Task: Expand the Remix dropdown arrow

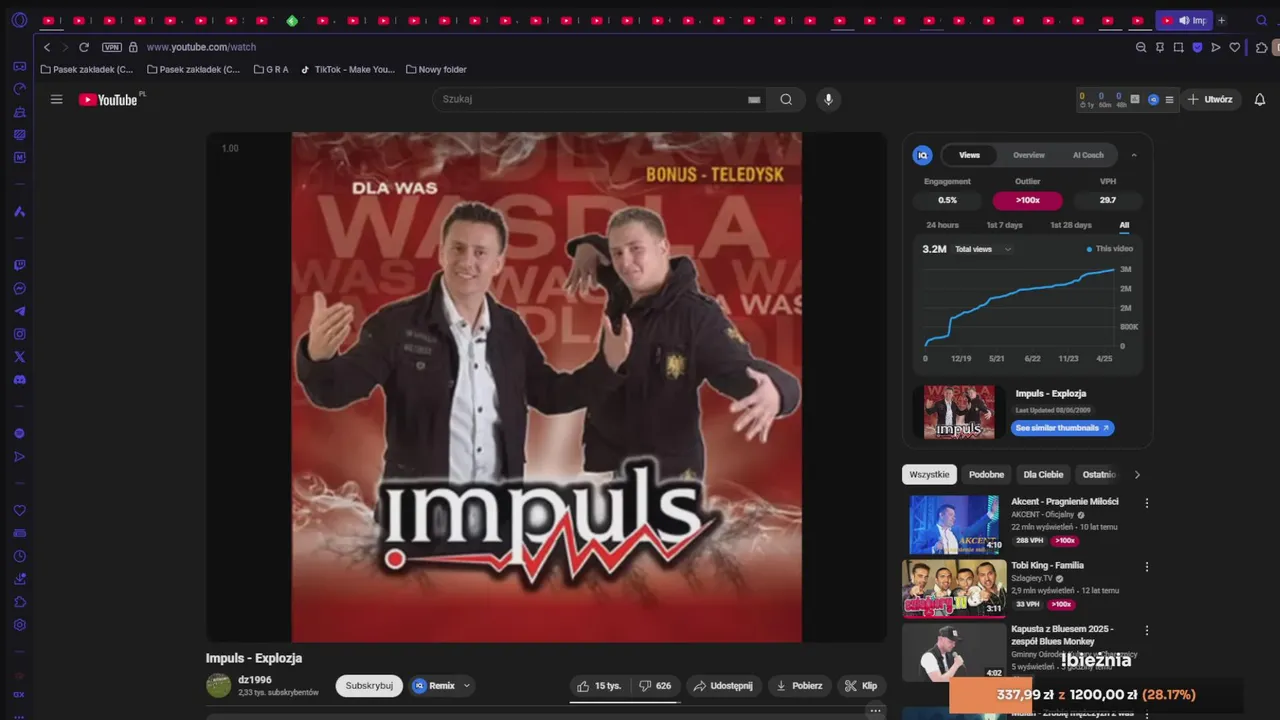Action: pyautogui.click(x=466, y=686)
